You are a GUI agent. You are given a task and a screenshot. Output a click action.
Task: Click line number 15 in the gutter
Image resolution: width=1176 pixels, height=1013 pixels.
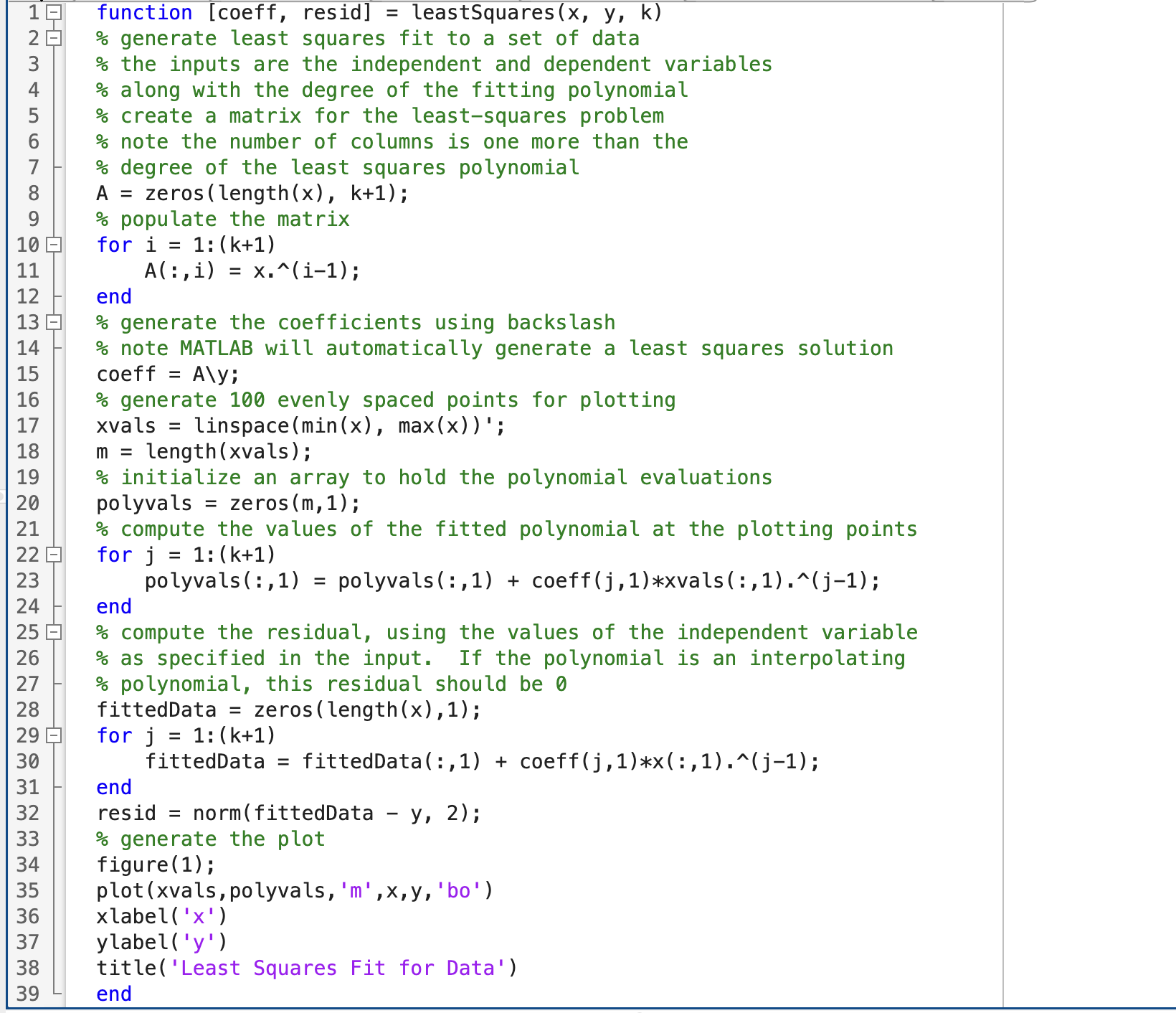[27, 374]
